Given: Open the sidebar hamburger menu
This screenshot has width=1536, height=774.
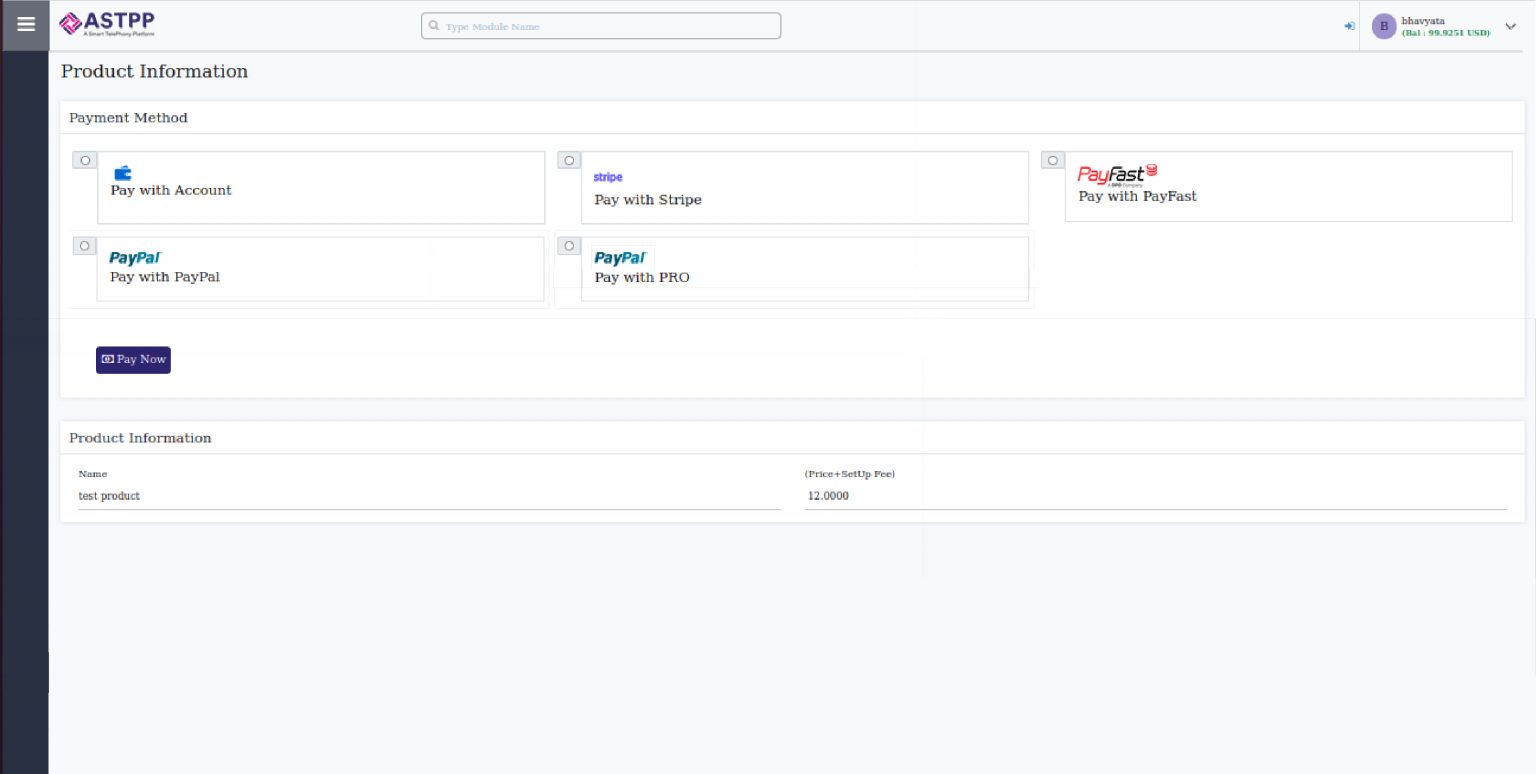Looking at the screenshot, I should [25, 25].
